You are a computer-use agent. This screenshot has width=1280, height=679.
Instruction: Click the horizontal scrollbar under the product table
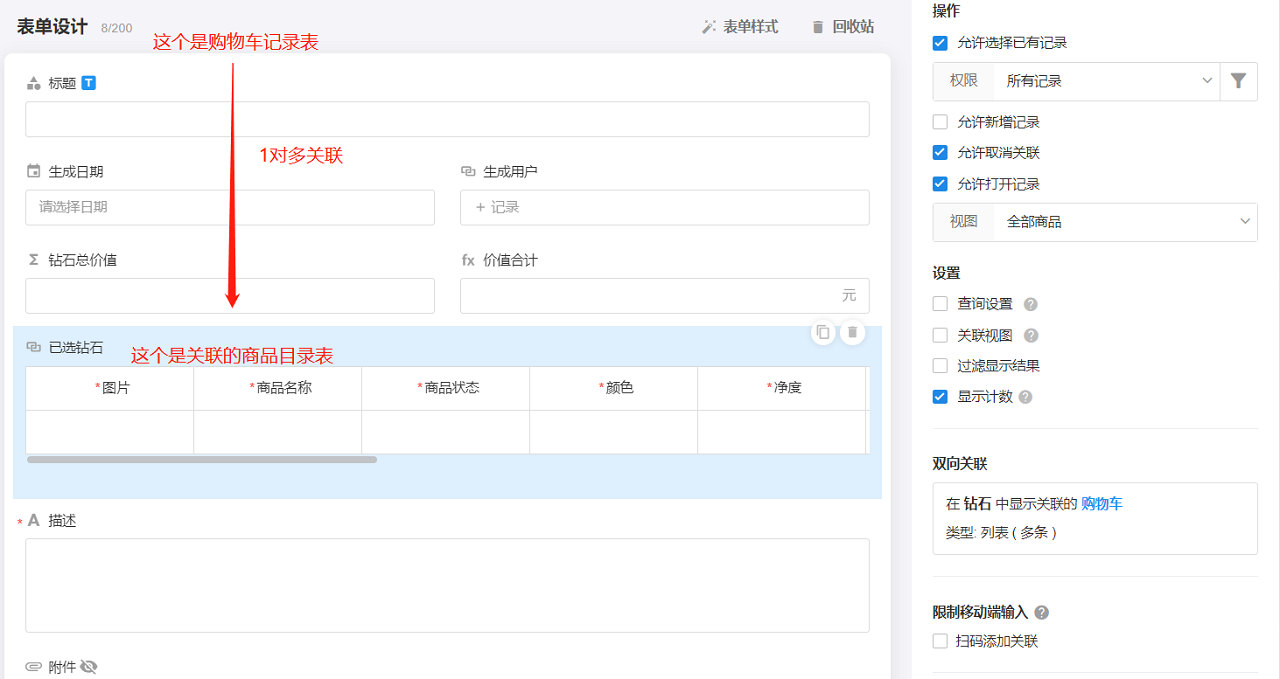(200, 459)
